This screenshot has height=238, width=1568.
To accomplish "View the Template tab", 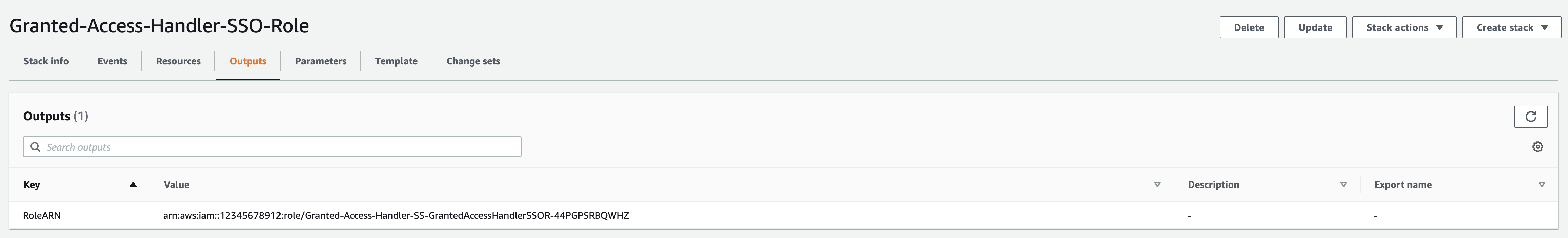I will point(396,61).
